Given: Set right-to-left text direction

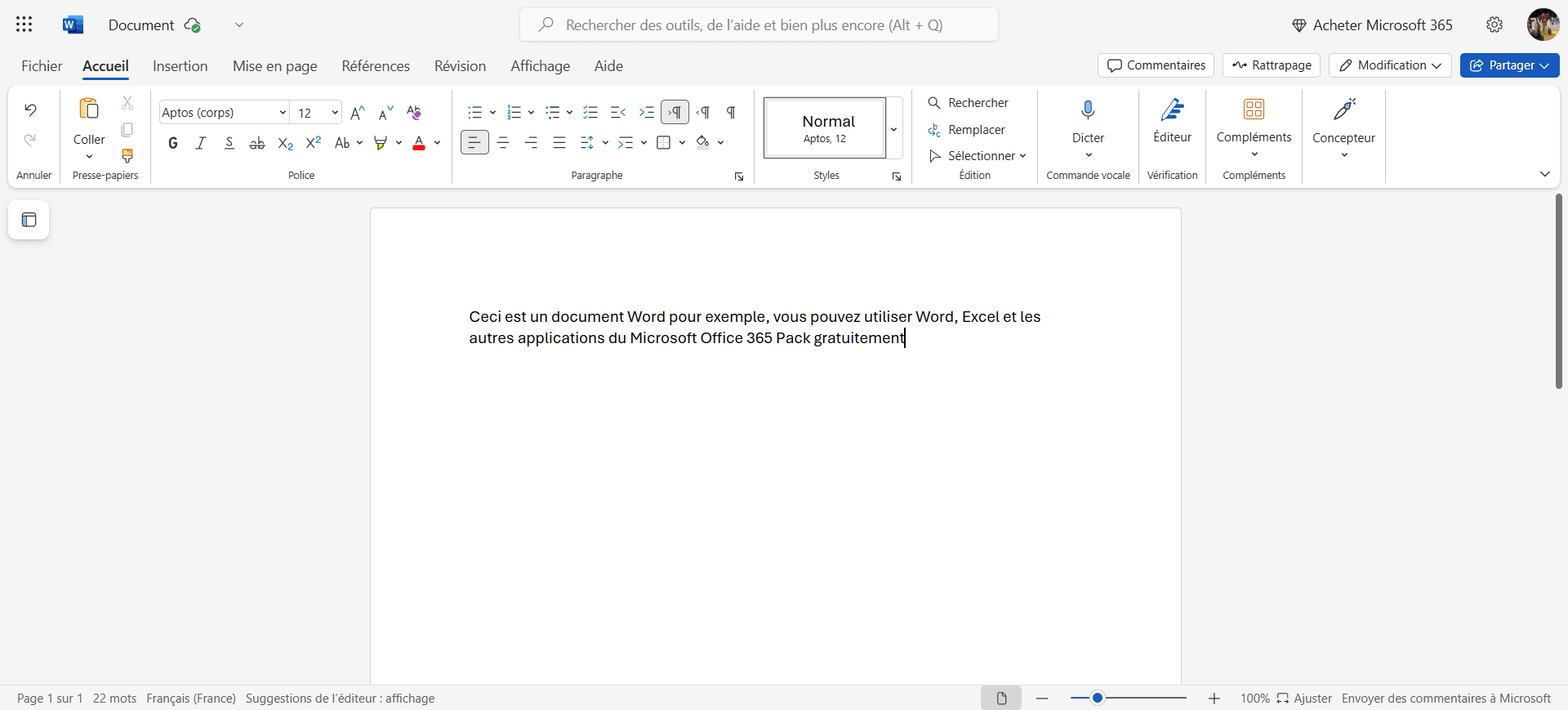Looking at the screenshot, I should click(703, 112).
